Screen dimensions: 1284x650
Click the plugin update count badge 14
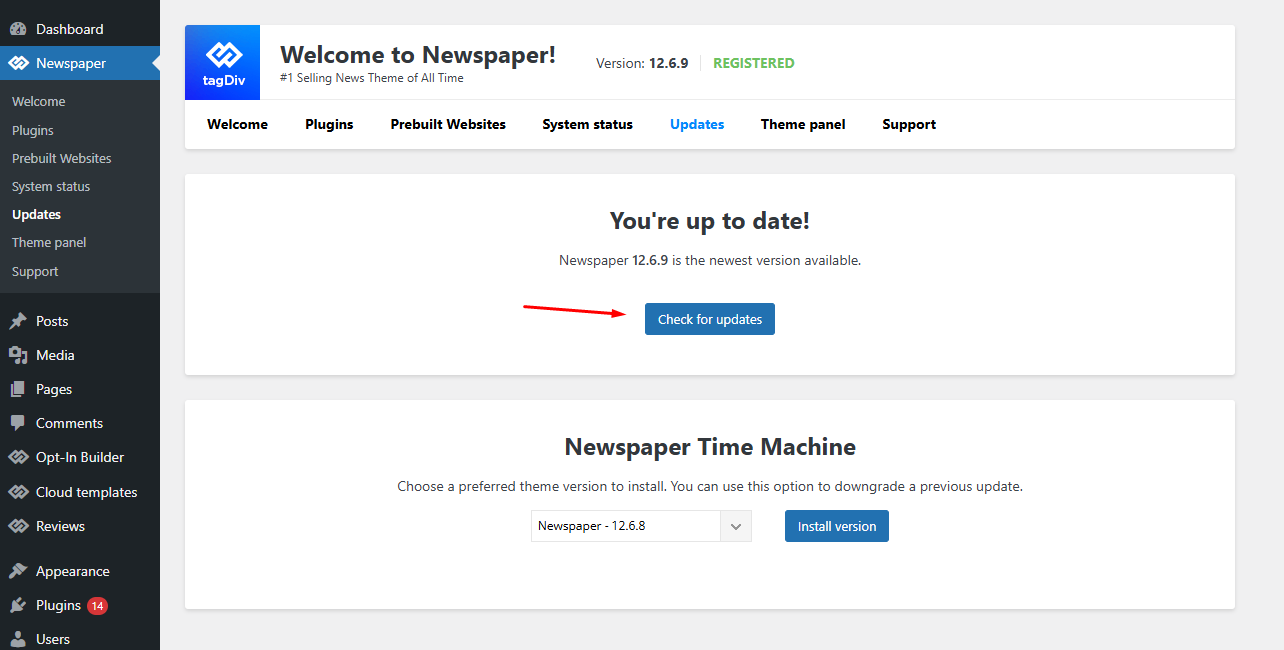pos(97,605)
